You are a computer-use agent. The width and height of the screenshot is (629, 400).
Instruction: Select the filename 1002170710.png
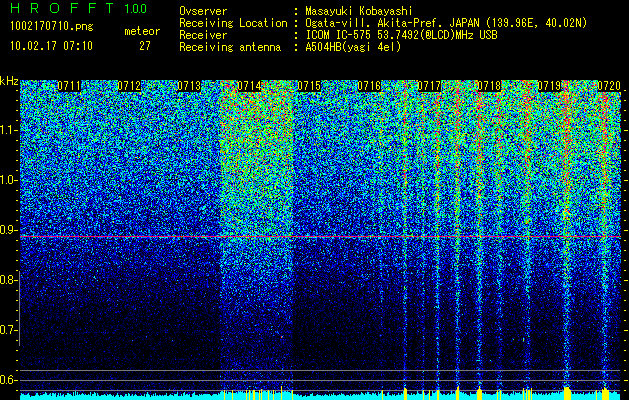click(52, 26)
